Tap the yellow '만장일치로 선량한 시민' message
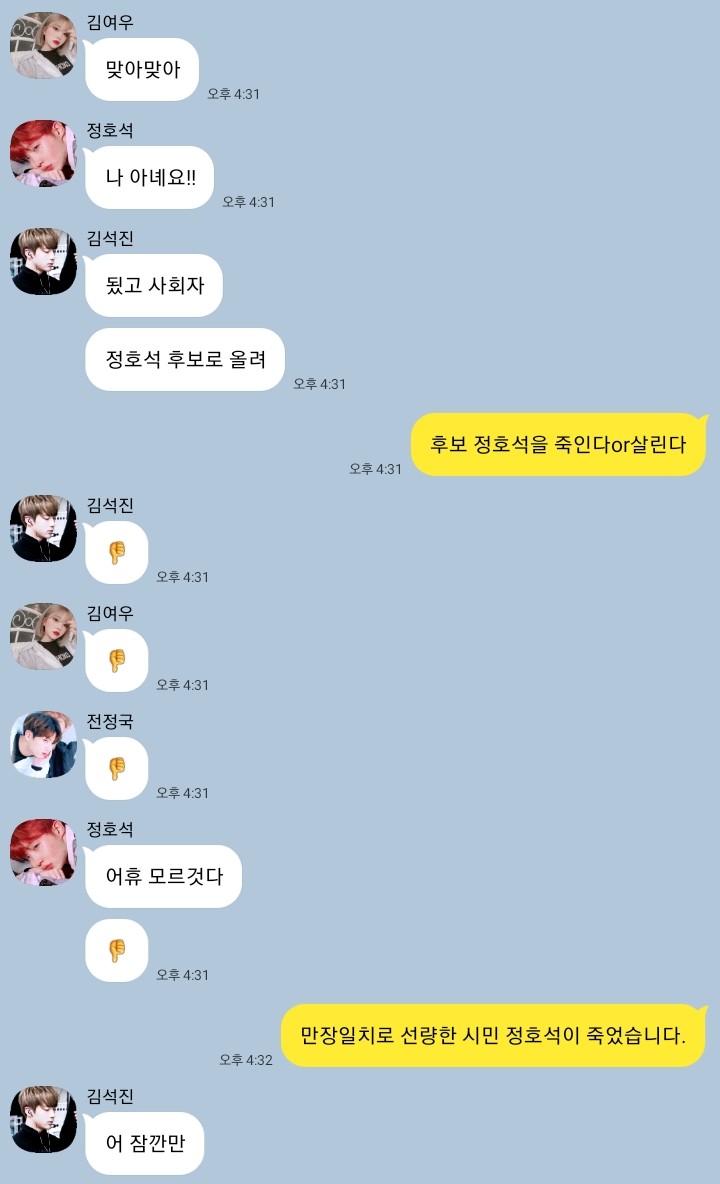This screenshot has height=1184, width=720. click(x=494, y=1035)
